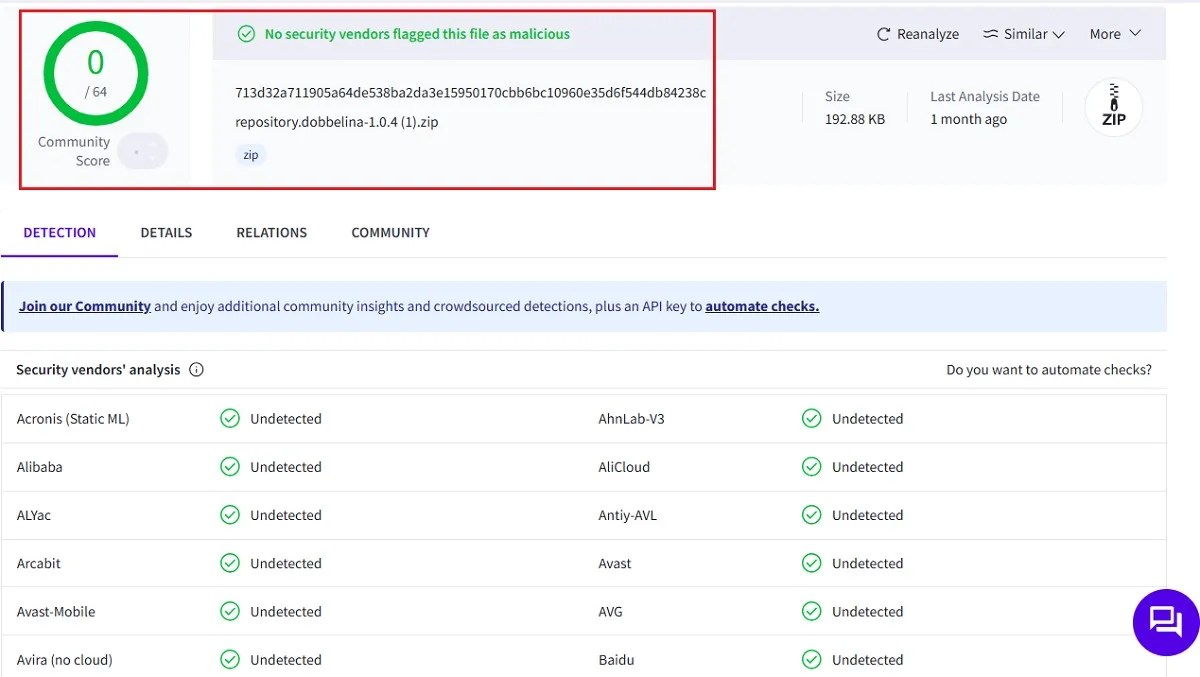Click the zip tag chip
Image resolution: width=1200 pixels, height=677 pixels.
(251, 156)
